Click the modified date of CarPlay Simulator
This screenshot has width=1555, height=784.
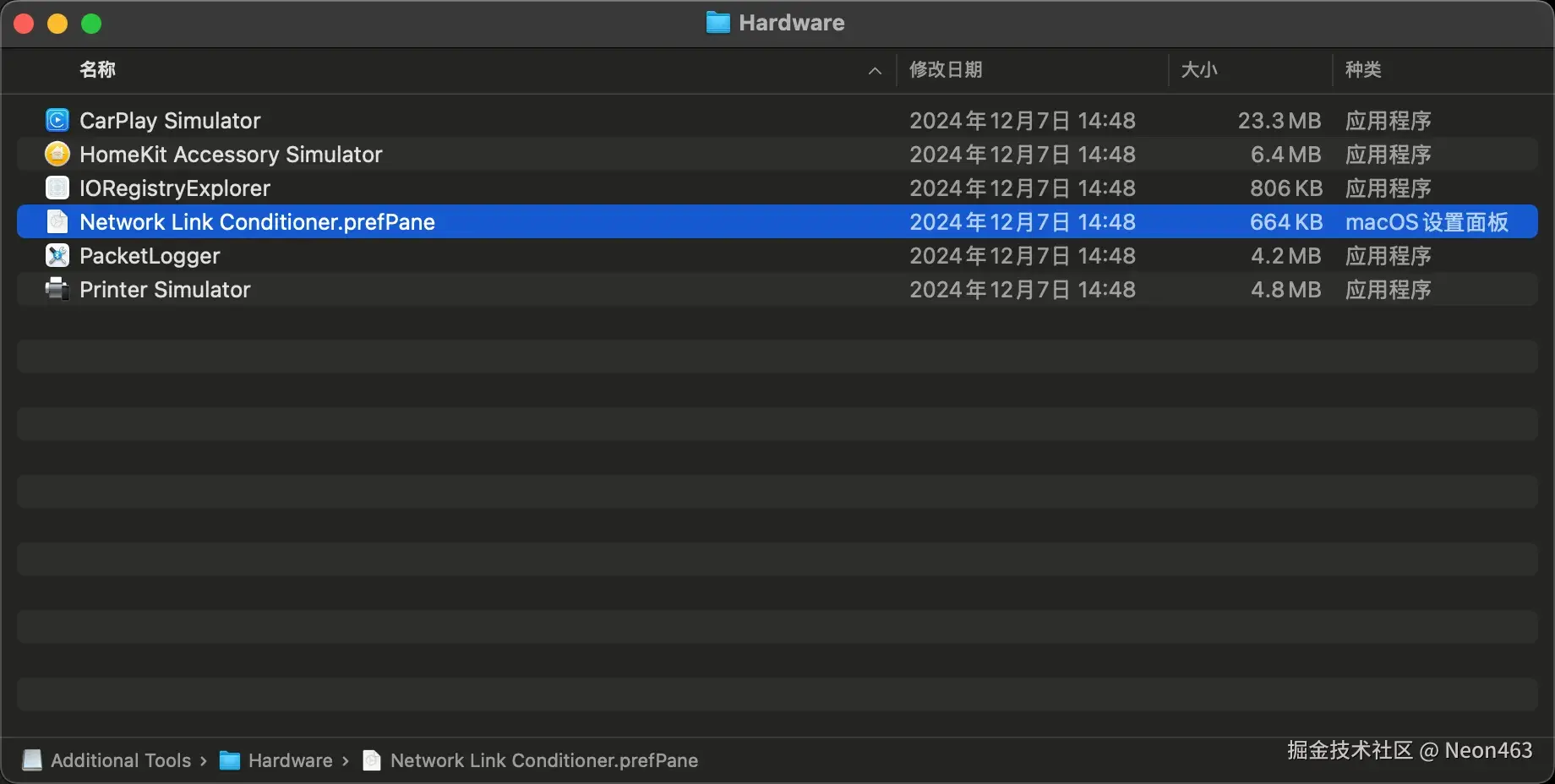(x=1023, y=121)
